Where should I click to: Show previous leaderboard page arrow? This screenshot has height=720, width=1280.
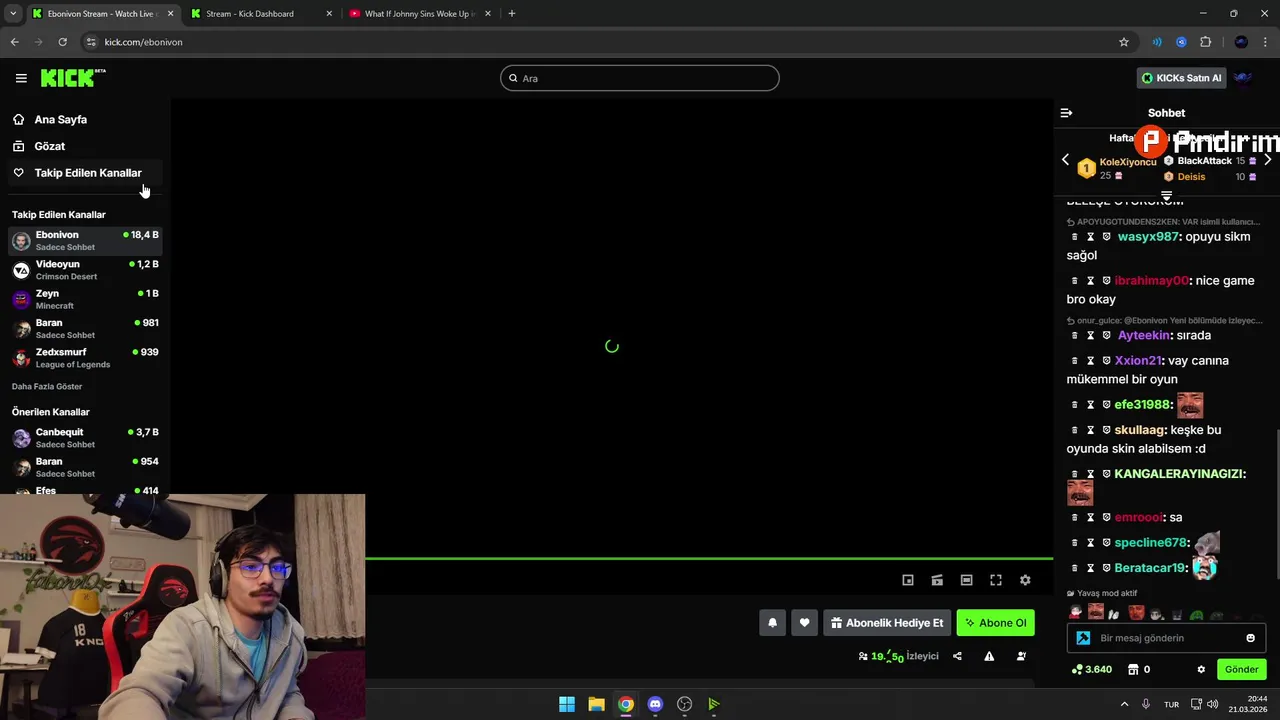click(1065, 160)
